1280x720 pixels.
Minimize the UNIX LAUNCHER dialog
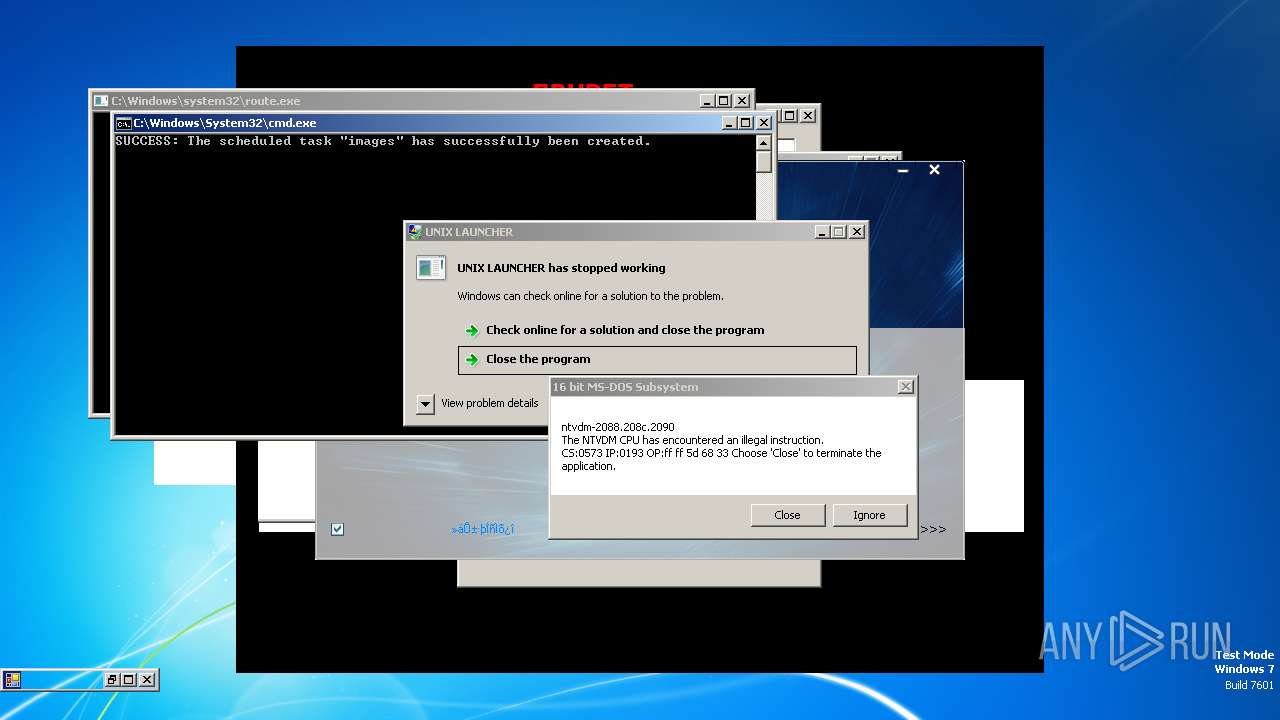tap(822, 232)
